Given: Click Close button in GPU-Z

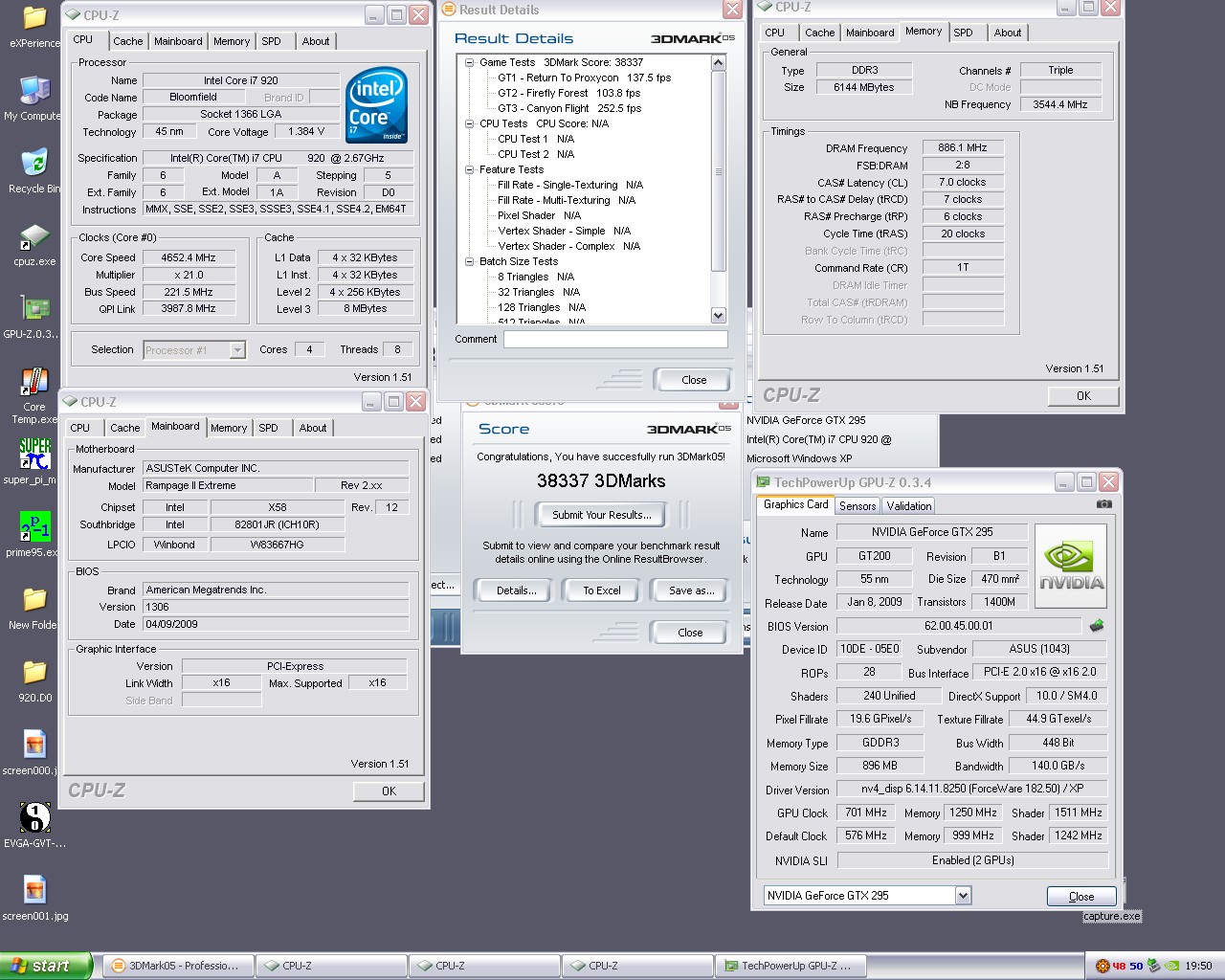Looking at the screenshot, I should click(x=1081, y=897).
